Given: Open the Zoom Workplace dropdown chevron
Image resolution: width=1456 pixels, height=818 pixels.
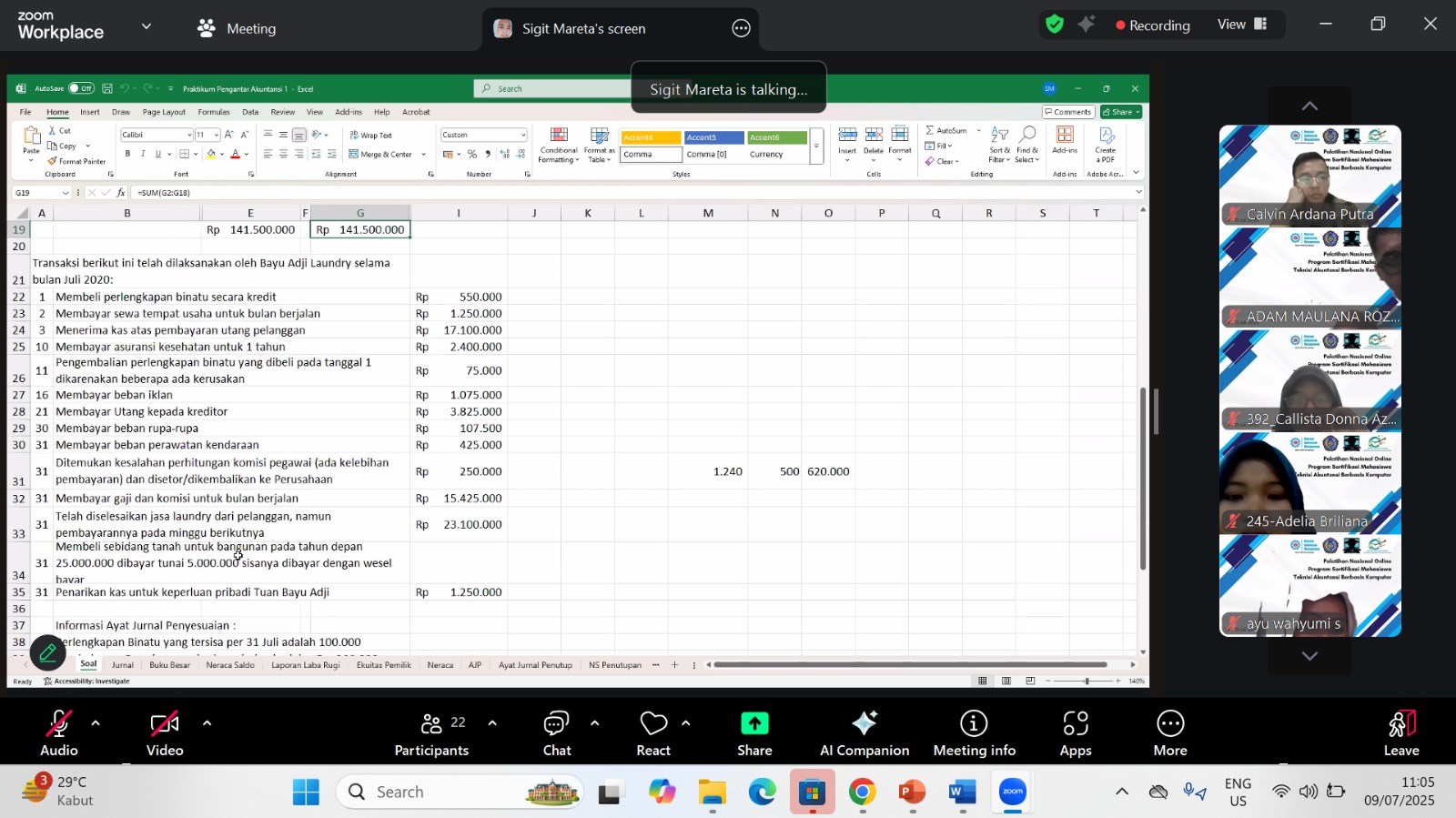Looking at the screenshot, I should [x=146, y=27].
